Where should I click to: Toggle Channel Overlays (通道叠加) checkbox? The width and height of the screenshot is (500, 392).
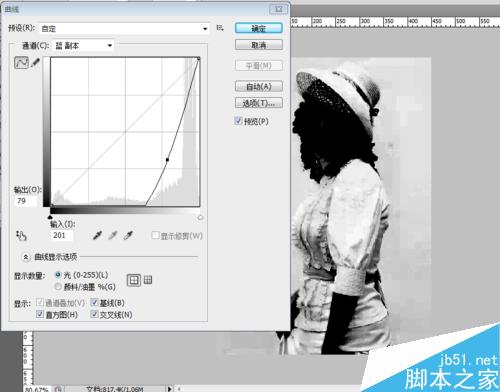click(40, 302)
